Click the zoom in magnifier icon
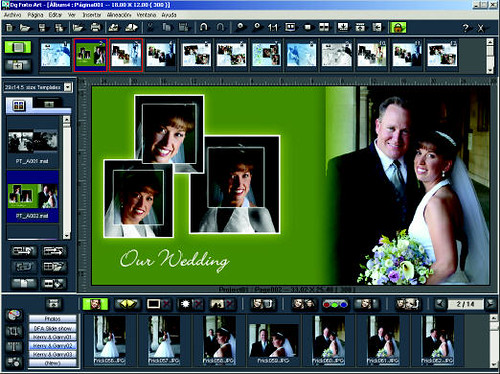 click(240, 27)
